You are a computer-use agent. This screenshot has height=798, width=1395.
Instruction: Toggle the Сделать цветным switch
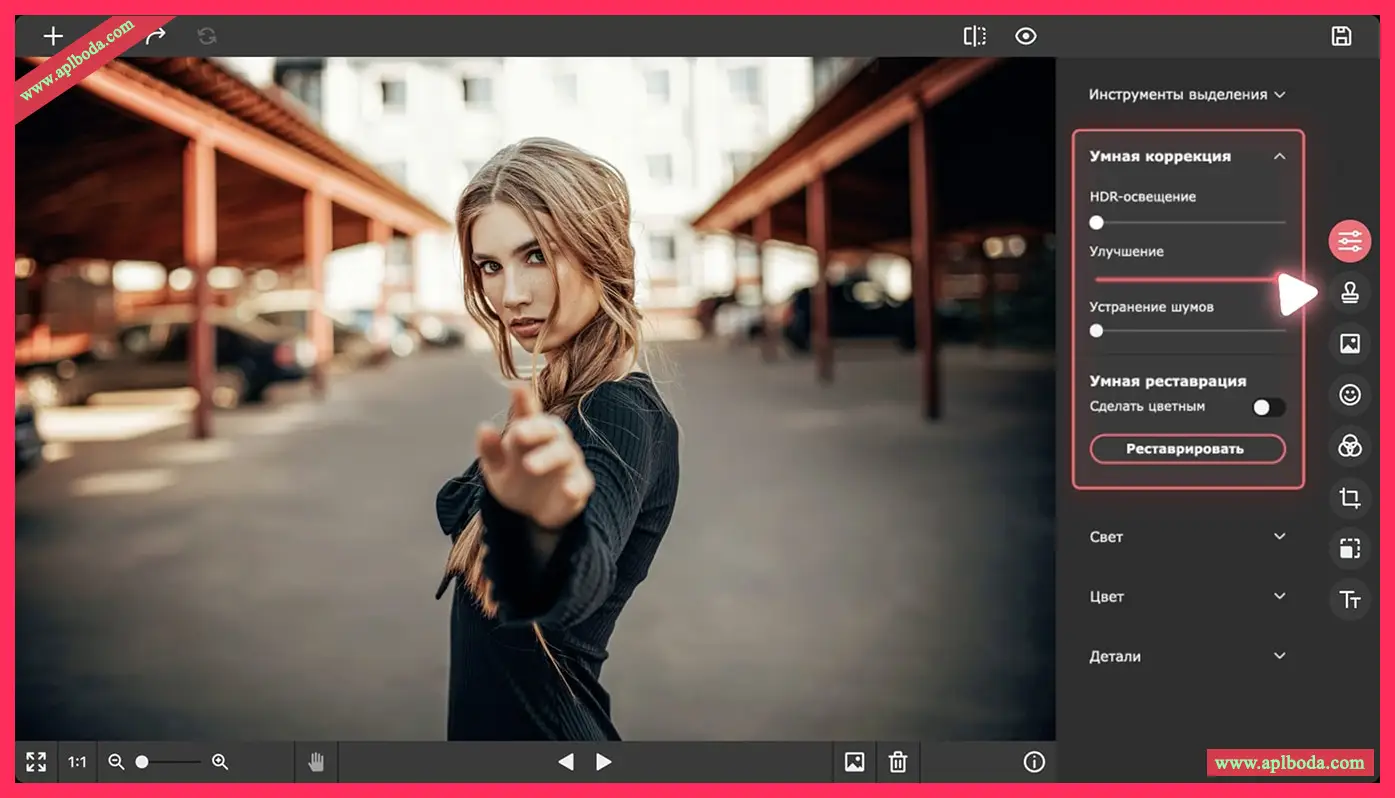1268,407
